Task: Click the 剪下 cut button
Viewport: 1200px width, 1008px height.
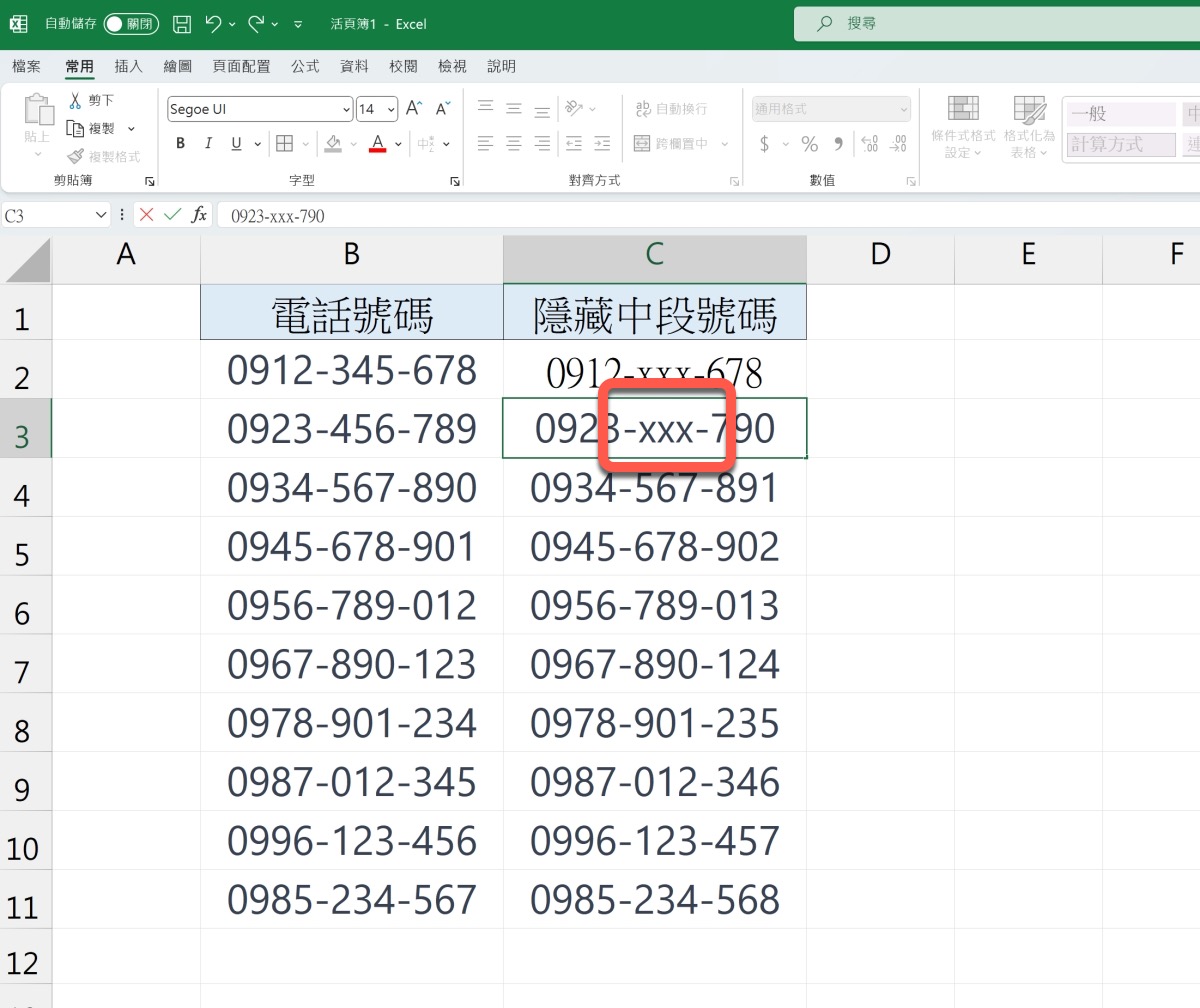Action: point(91,100)
